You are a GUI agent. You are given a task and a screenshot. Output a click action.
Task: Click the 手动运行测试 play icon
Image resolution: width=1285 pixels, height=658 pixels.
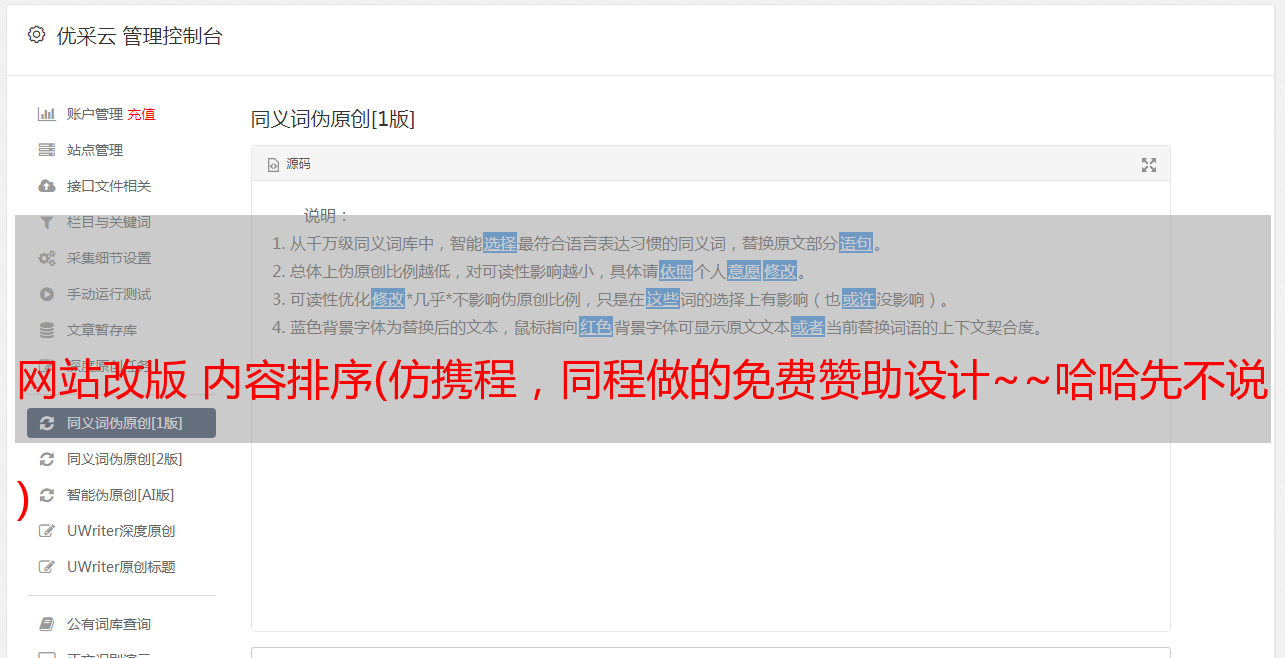(46, 294)
